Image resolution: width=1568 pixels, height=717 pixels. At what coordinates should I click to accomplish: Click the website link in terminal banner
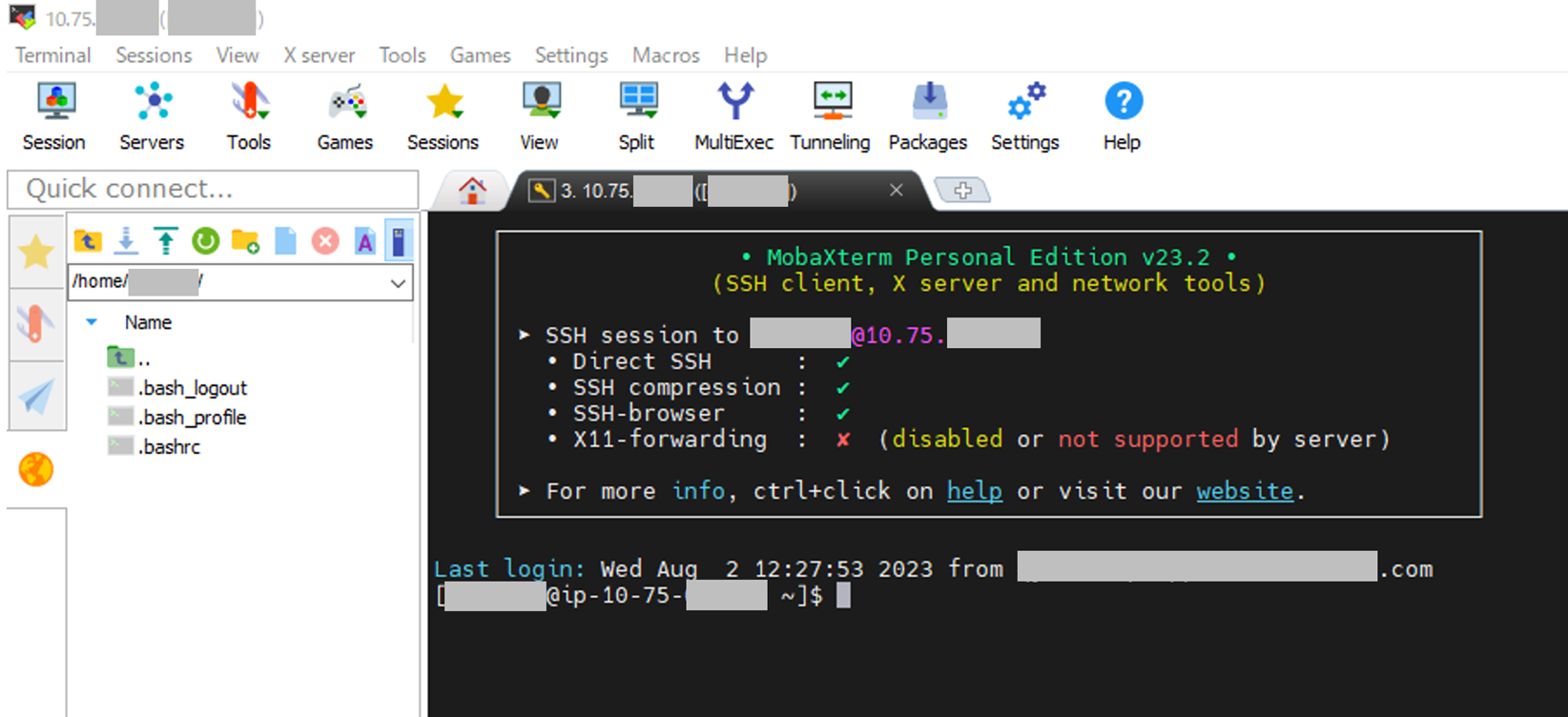[1246, 491]
